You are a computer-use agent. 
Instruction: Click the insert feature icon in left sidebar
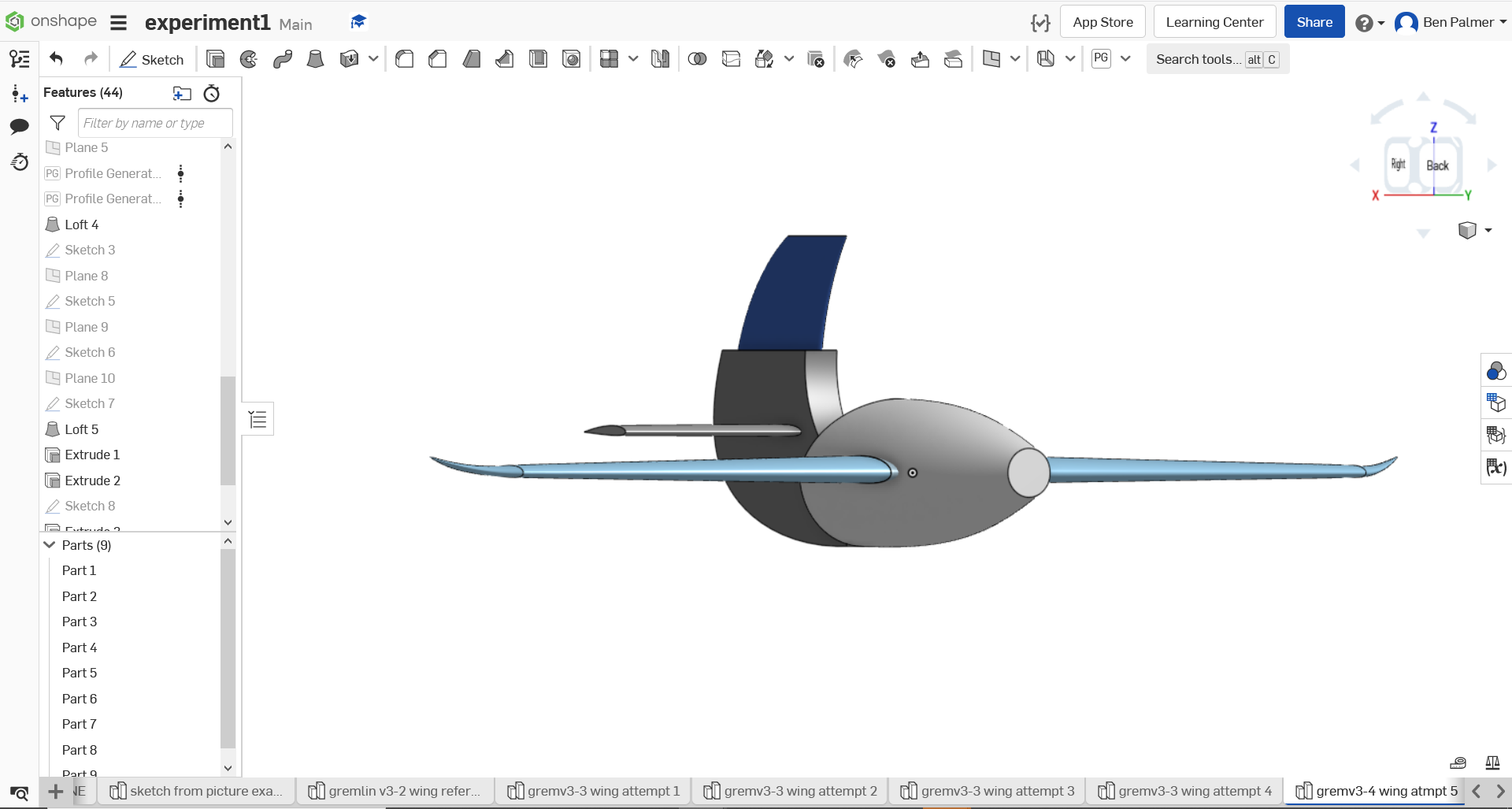[x=20, y=95]
